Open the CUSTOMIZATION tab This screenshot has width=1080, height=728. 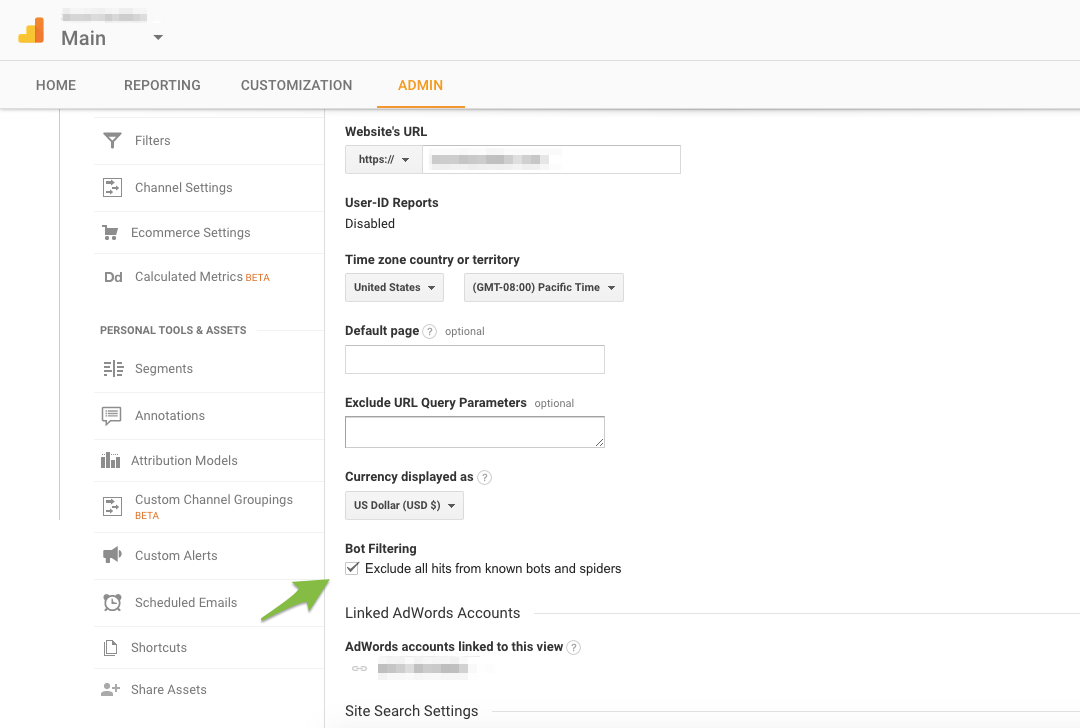pos(296,85)
